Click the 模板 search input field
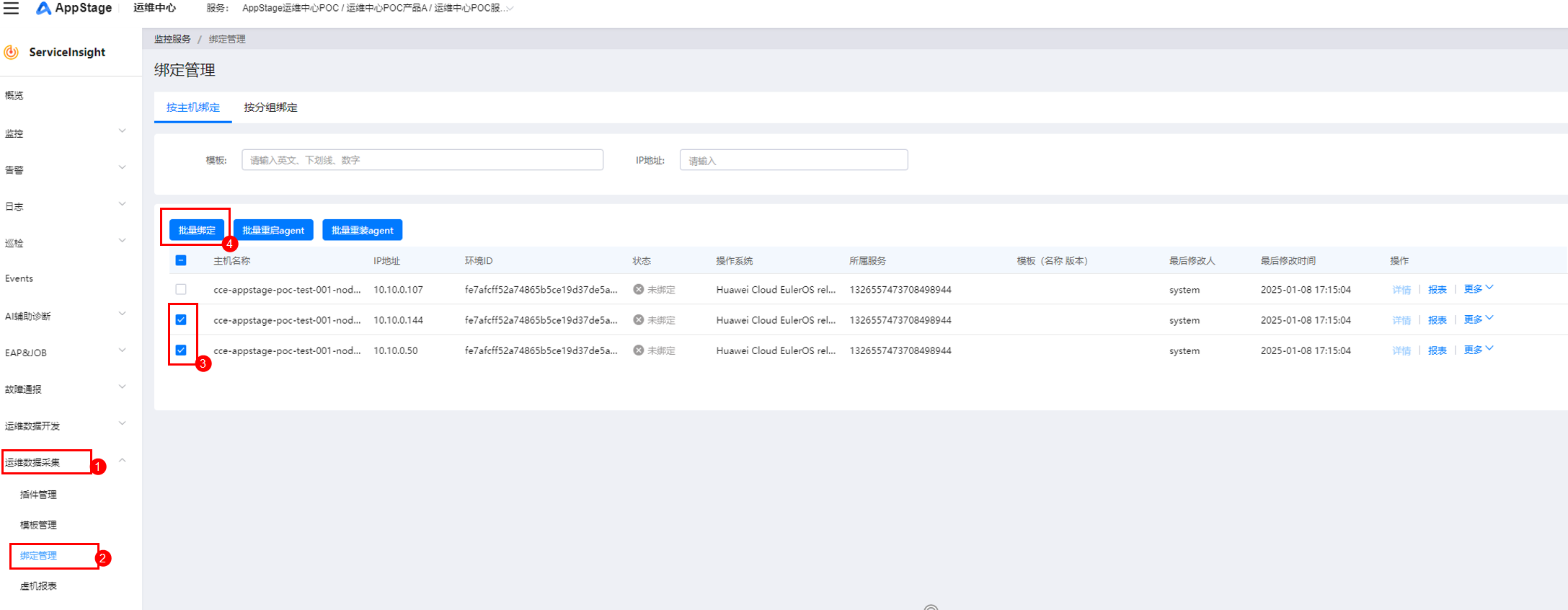 [422, 160]
